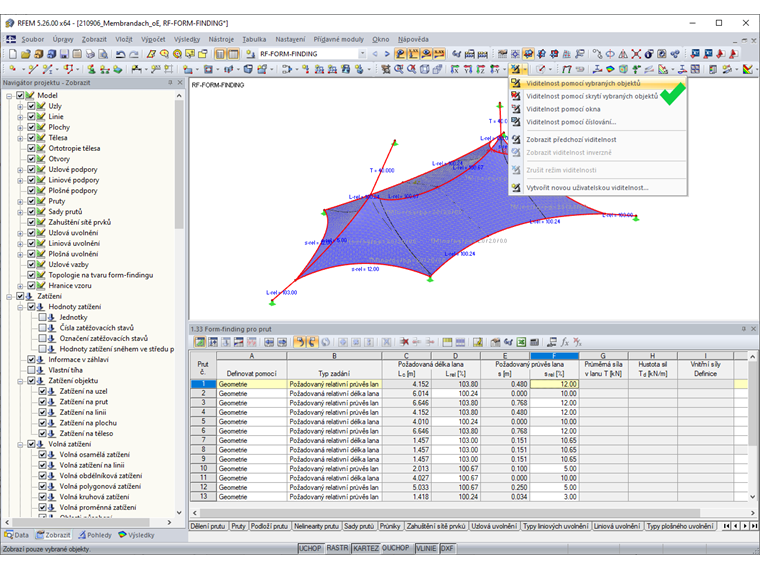This screenshot has width=760, height=570.
Task: Enable the Vlastní tíha checkbox
Action: pos(32,370)
